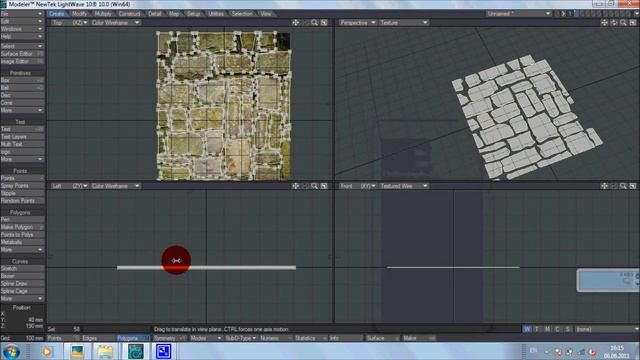Open the Edit dropdown menu

22,21
